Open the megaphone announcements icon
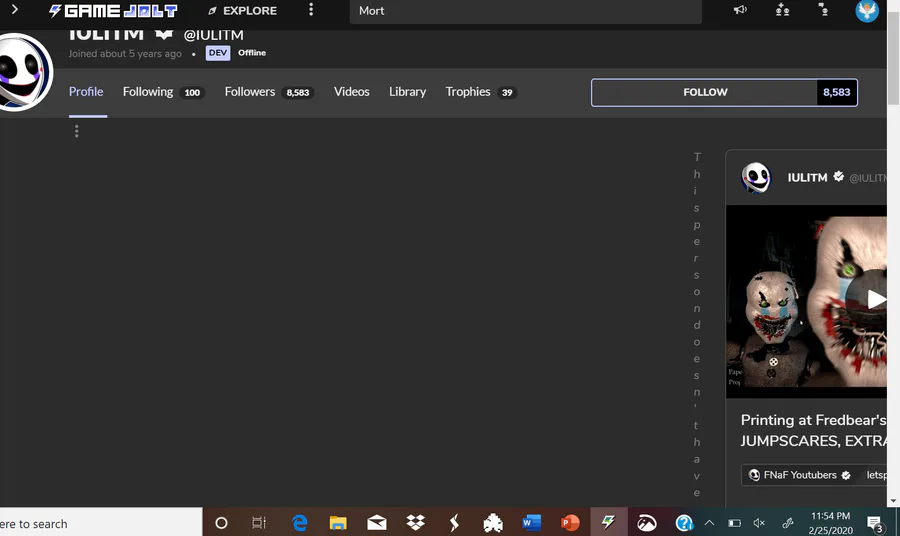The width and height of the screenshot is (900, 536). click(x=740, y=10)
